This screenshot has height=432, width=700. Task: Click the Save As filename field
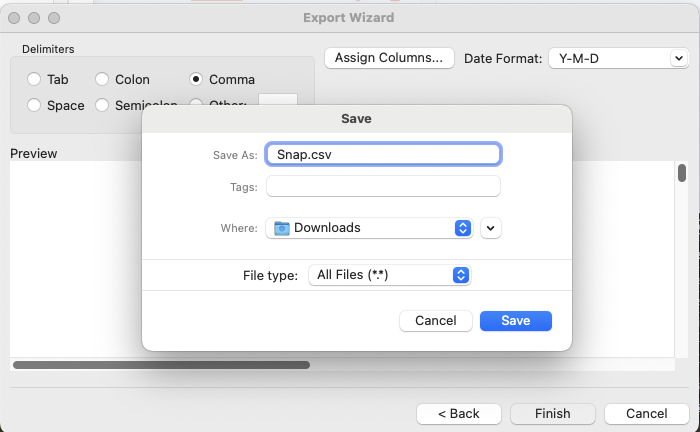(383, 154)
